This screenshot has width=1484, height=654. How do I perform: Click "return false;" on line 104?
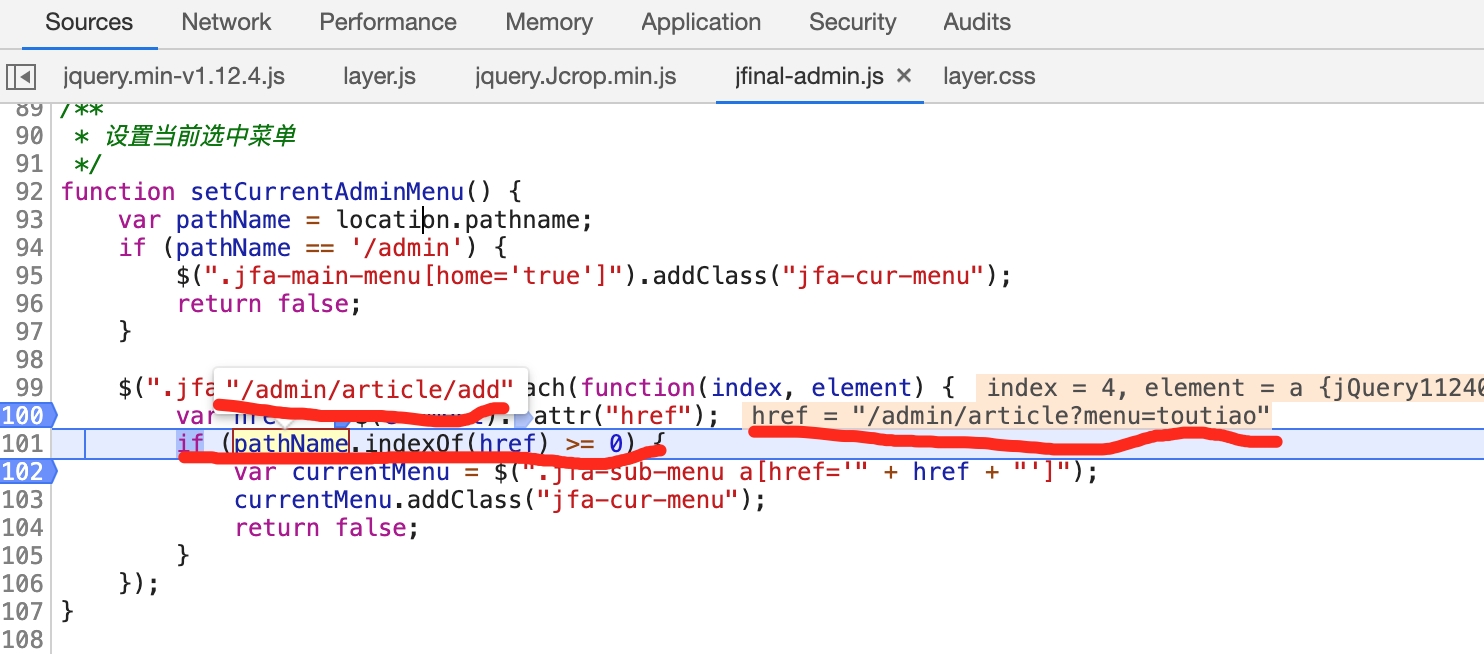click(x=327, y=527)
